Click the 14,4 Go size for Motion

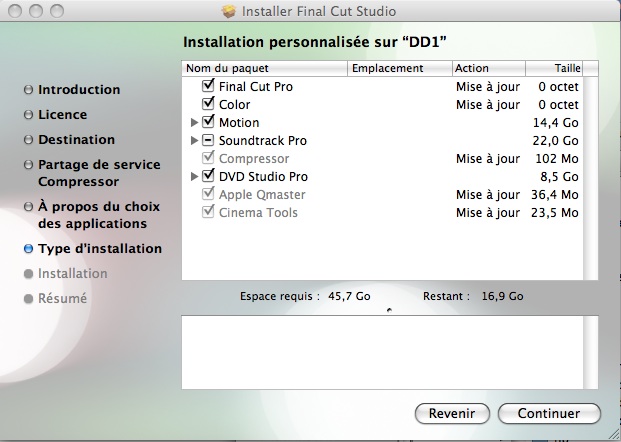pos(556,123)
